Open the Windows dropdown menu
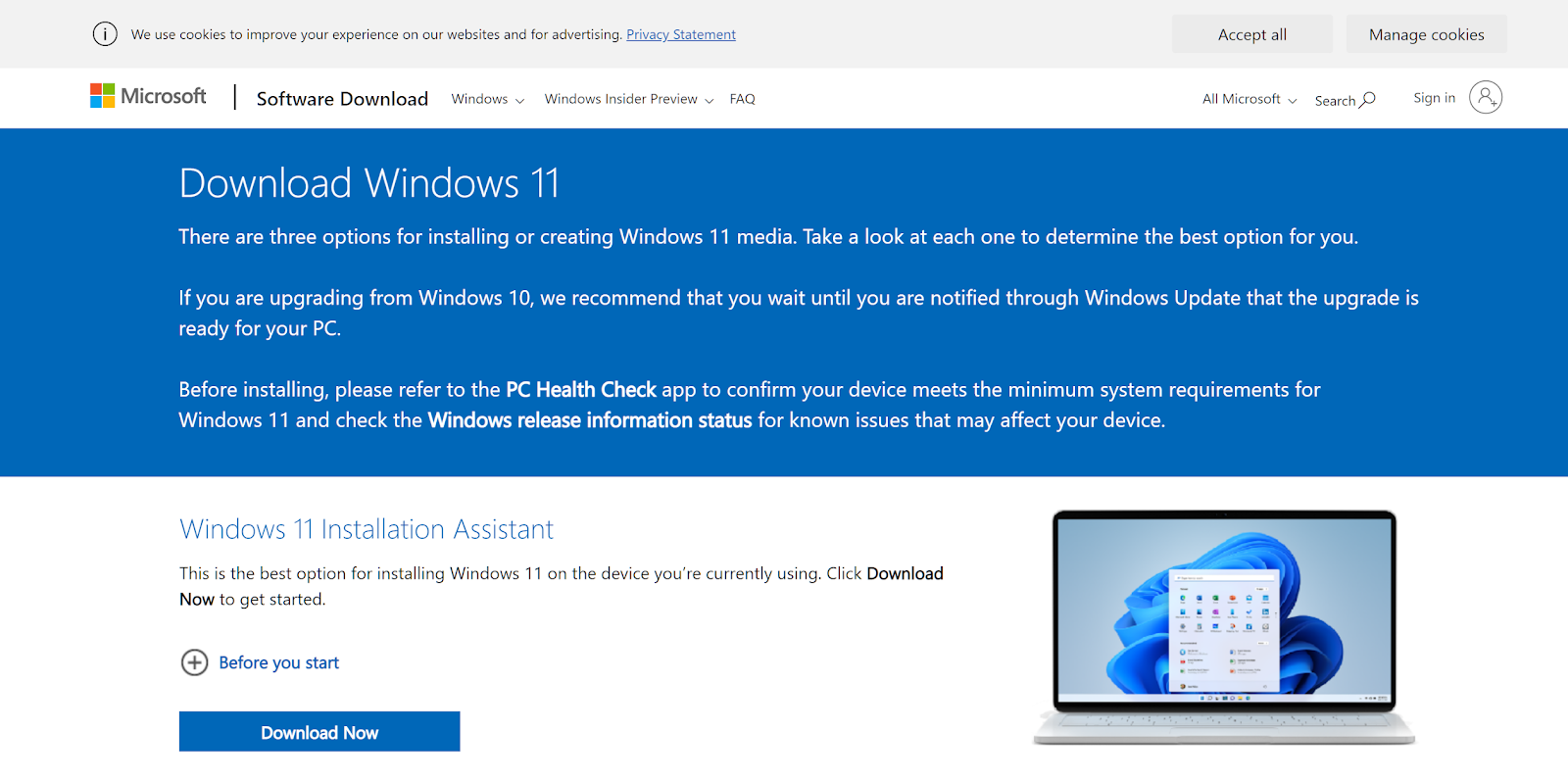 487,99
